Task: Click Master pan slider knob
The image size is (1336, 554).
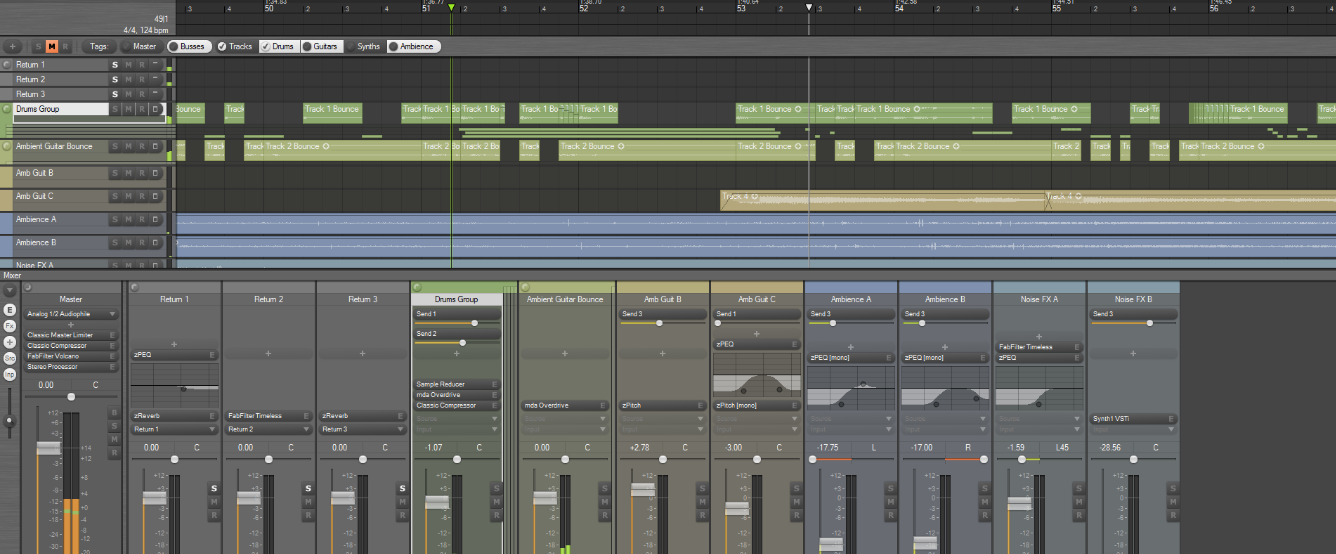Action: pyautogui.click(x=71, y=396)
